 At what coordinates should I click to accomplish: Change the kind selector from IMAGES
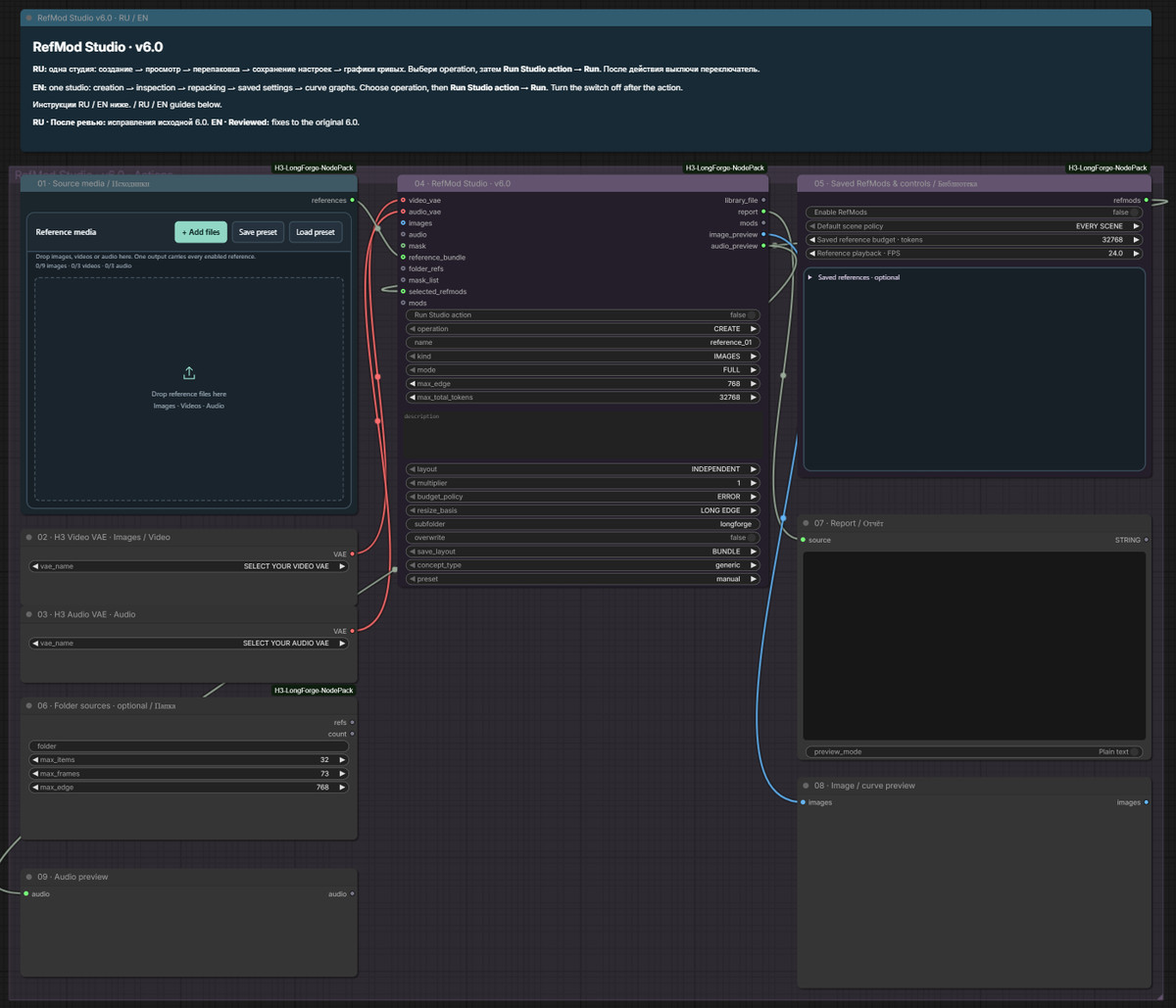[x=583, y=357]
